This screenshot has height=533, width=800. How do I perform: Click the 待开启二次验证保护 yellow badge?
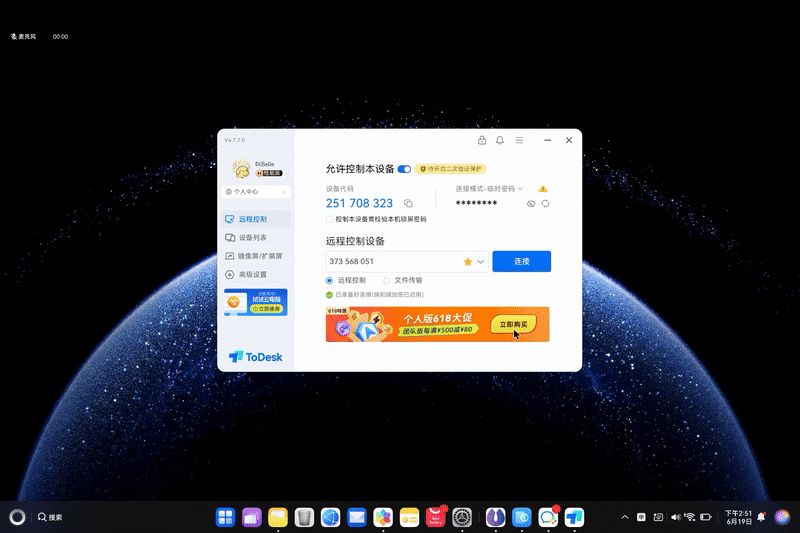coord(451,169)
